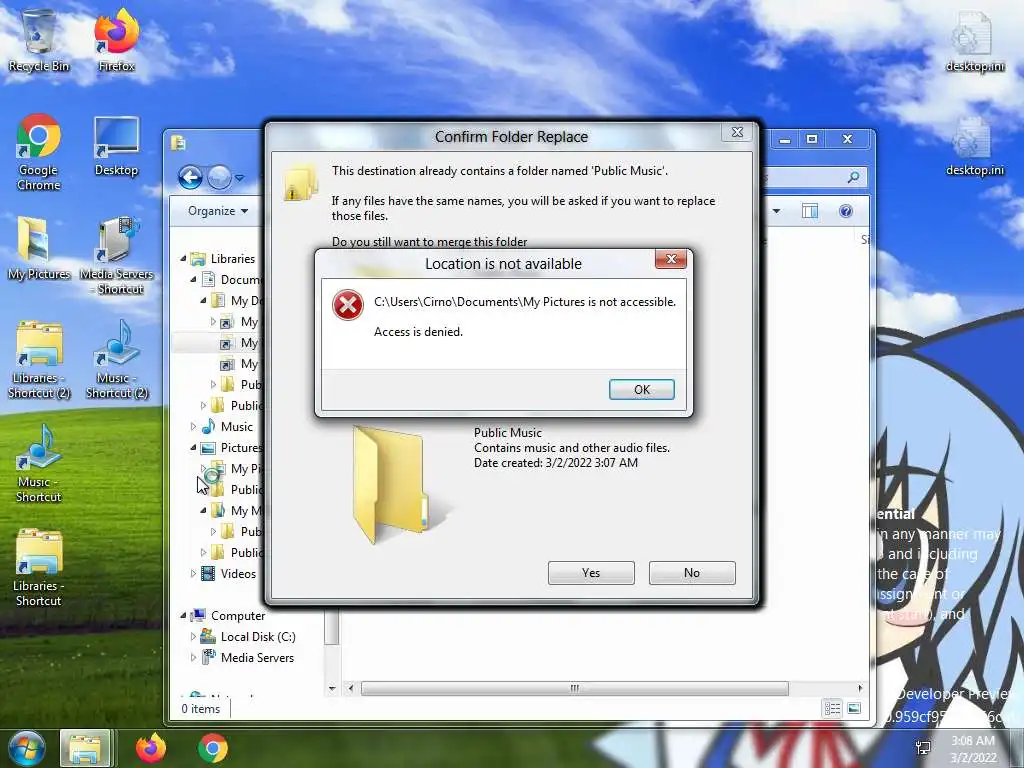Click Yes in Confirm Folder Replace
Image resolution: width=1024 pixels, height=768 pixels.
coord(591,573)
